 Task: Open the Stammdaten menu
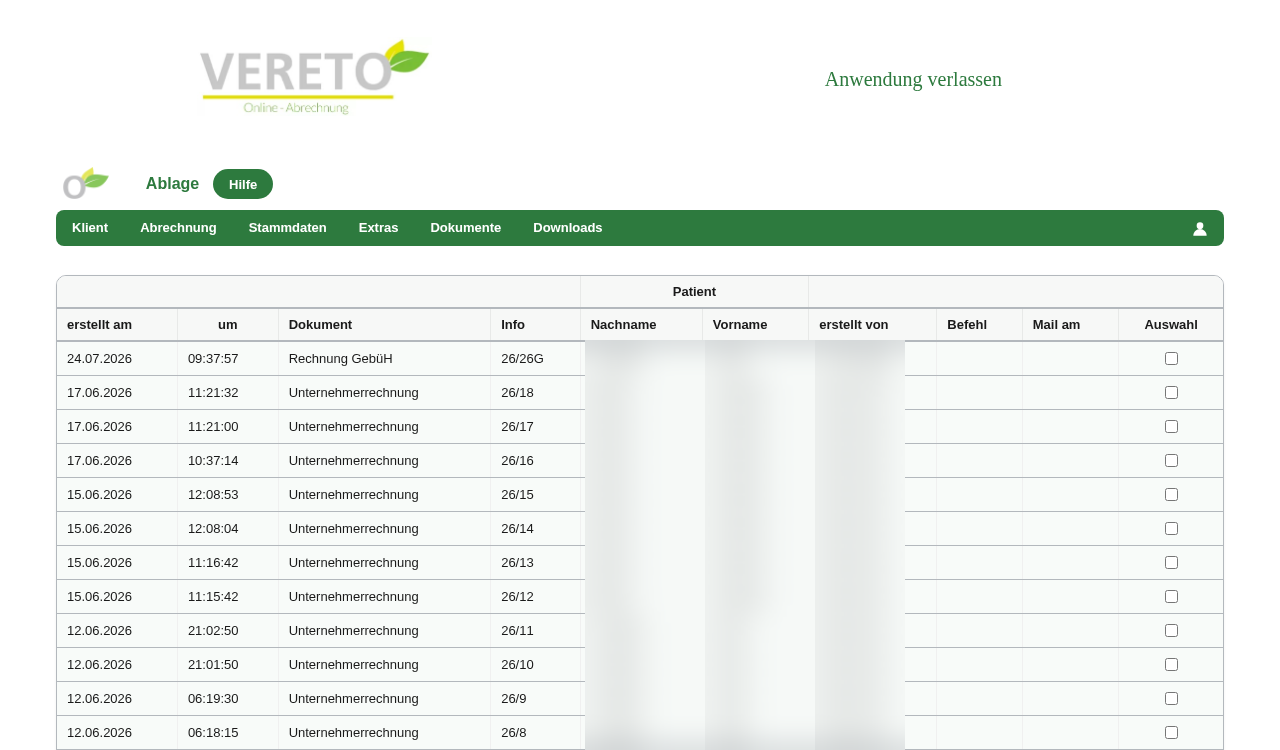point(288,228)
